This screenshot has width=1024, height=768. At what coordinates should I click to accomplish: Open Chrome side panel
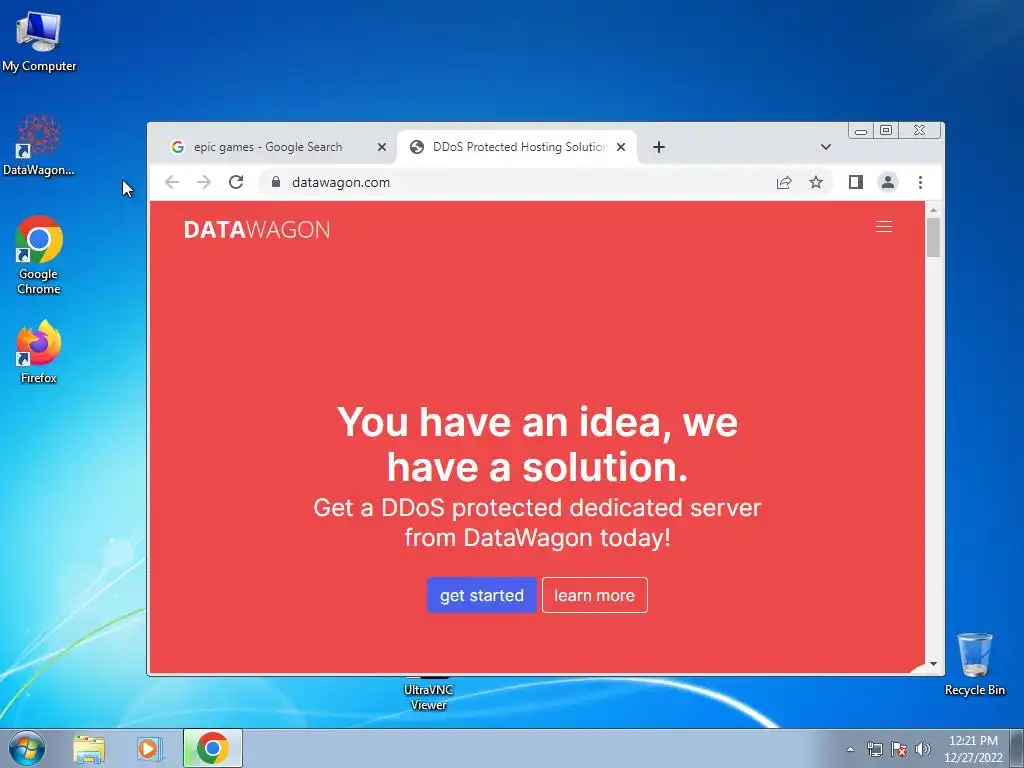(856, 182)
